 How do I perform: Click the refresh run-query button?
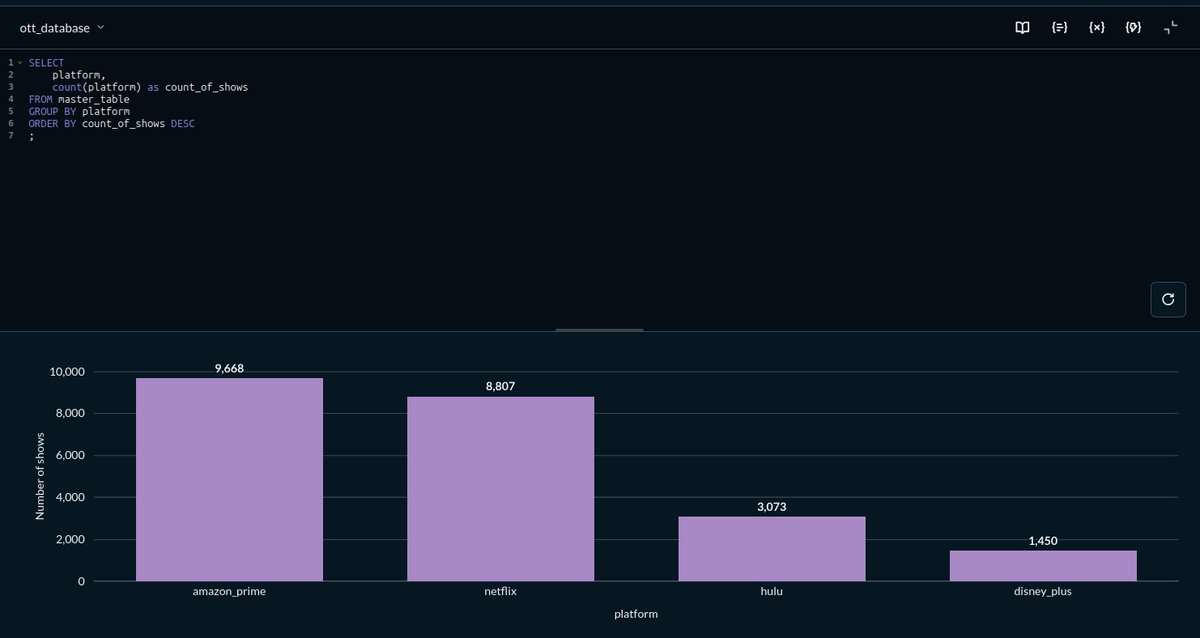tap(1168, 299)
